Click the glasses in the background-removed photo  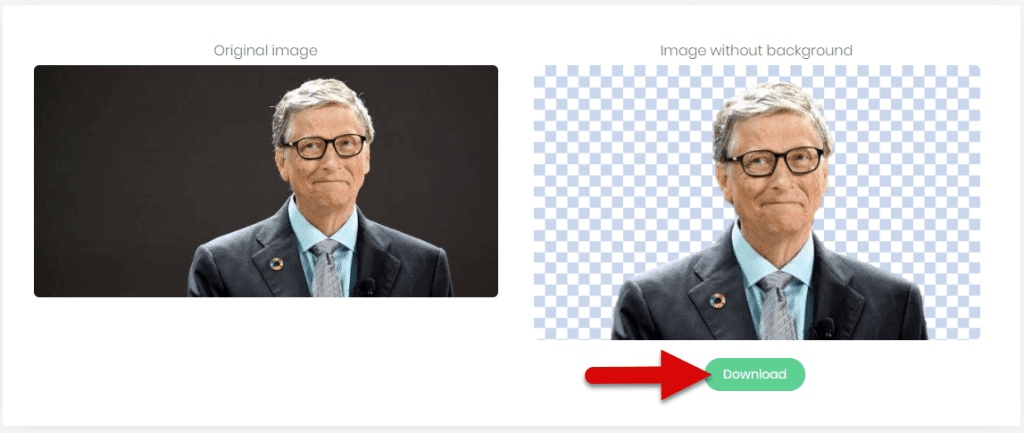pos(774,161)
